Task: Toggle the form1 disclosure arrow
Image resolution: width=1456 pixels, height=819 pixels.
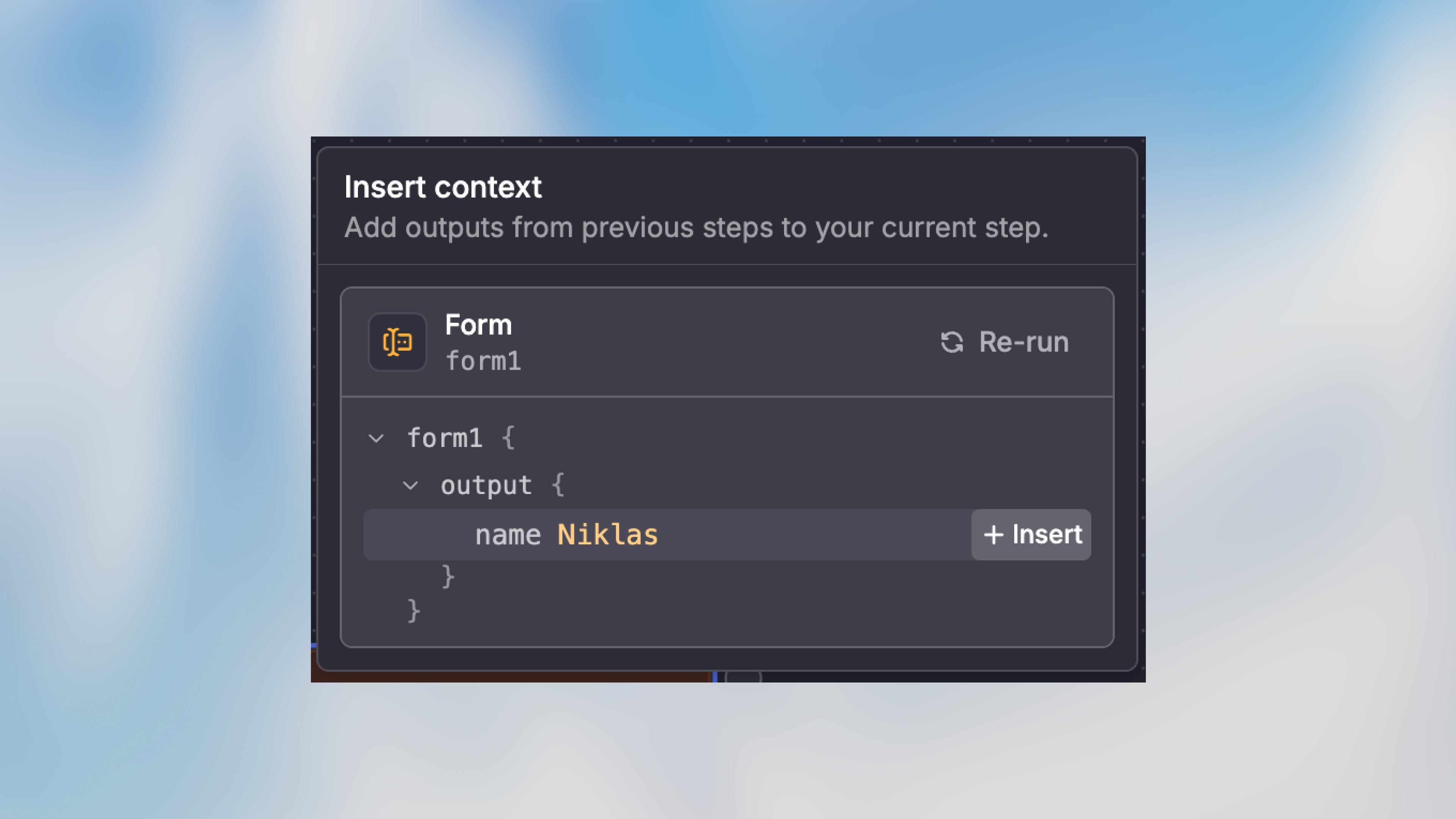Action: coord(375,438)
